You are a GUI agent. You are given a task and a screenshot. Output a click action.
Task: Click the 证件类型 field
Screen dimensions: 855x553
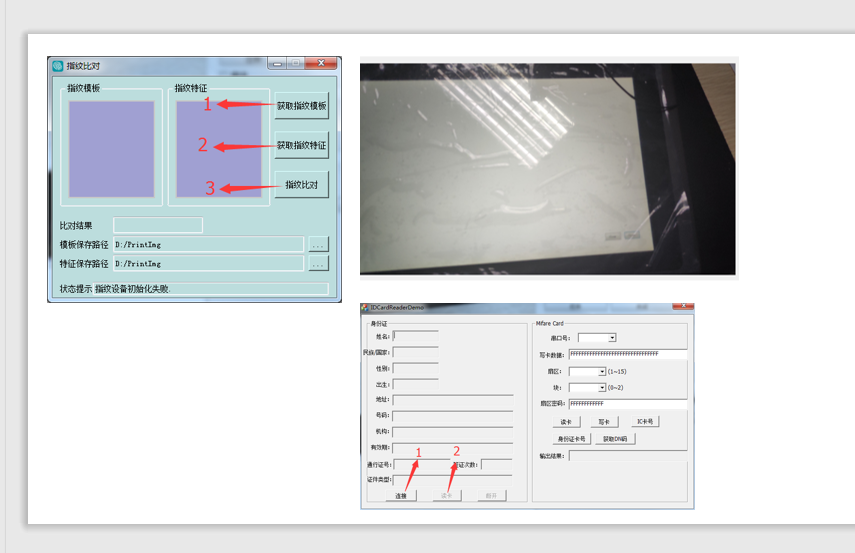coord(453,480)
